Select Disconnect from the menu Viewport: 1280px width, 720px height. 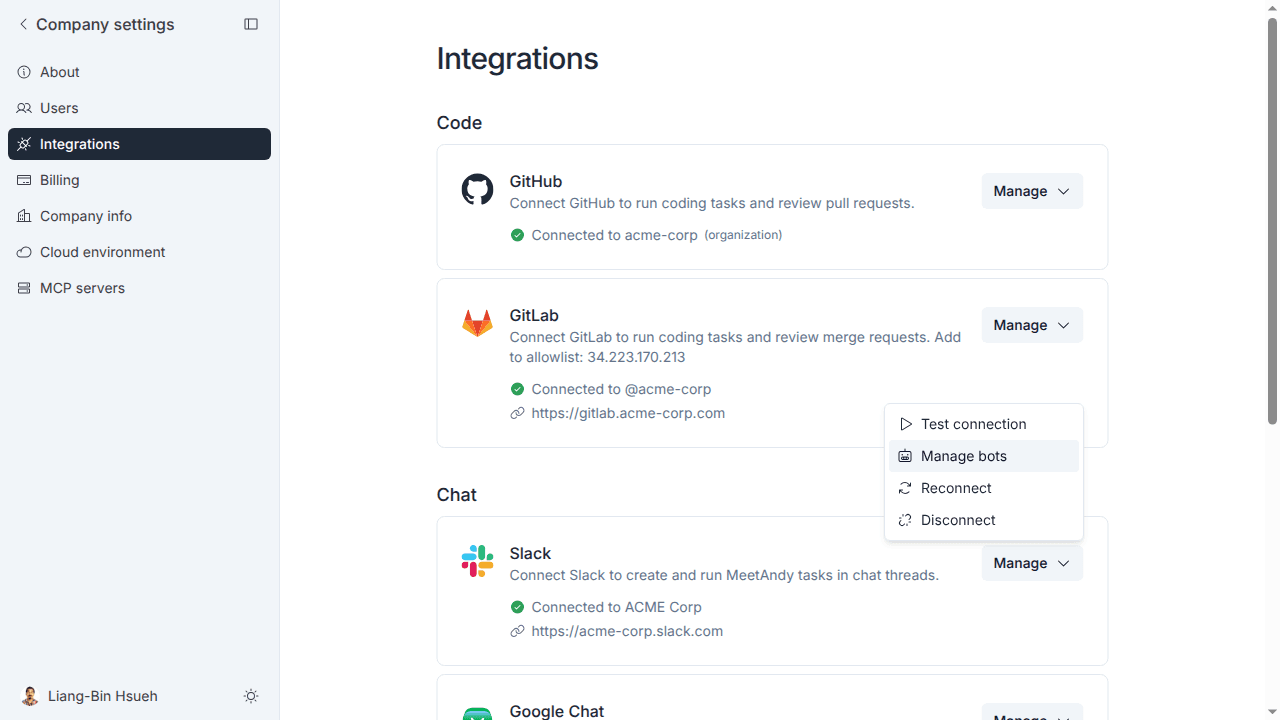pyautogui.click(x=984, y=520)
